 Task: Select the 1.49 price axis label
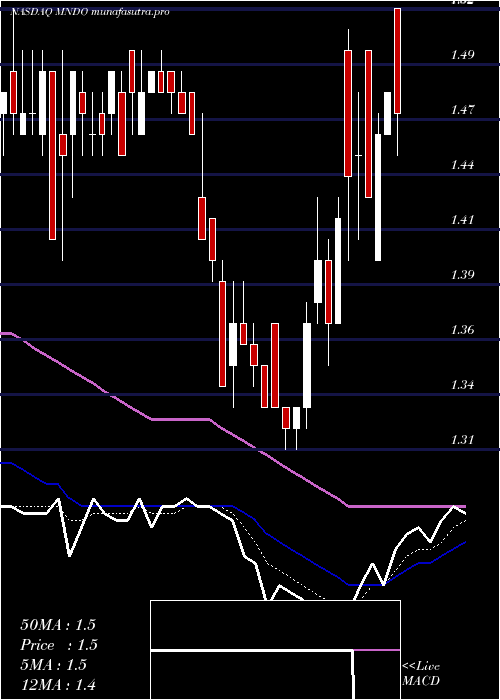click(x=462, y=55)
